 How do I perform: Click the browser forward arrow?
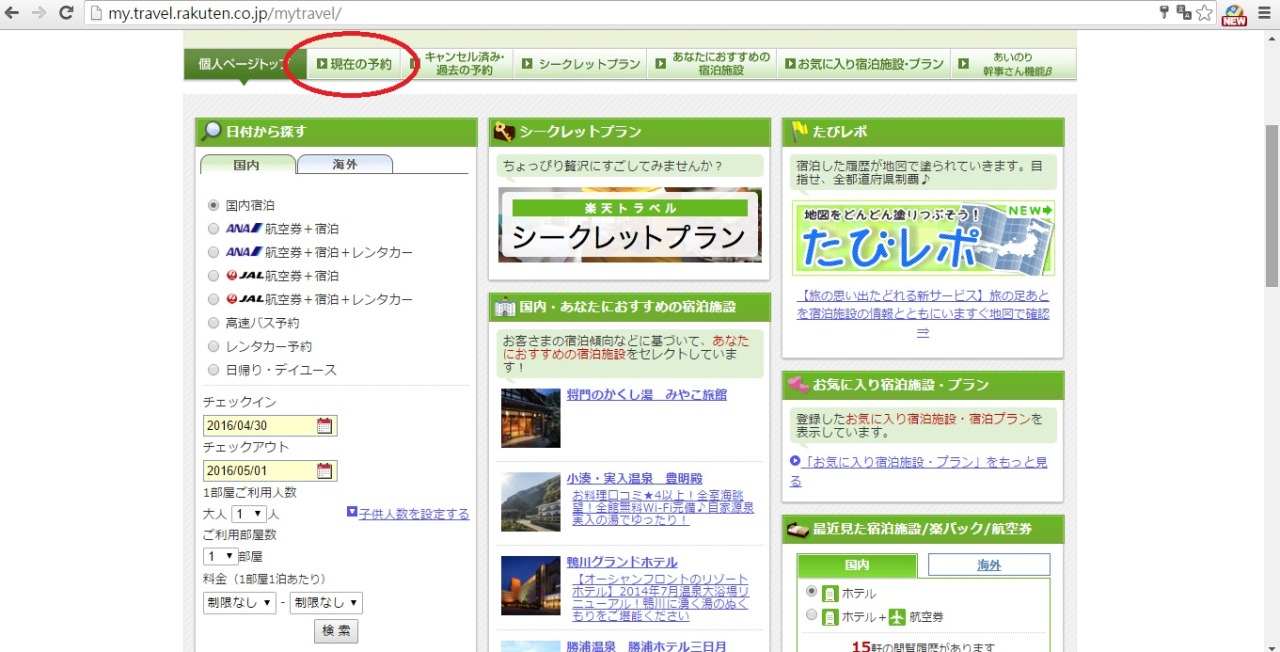tap(39, 13)
